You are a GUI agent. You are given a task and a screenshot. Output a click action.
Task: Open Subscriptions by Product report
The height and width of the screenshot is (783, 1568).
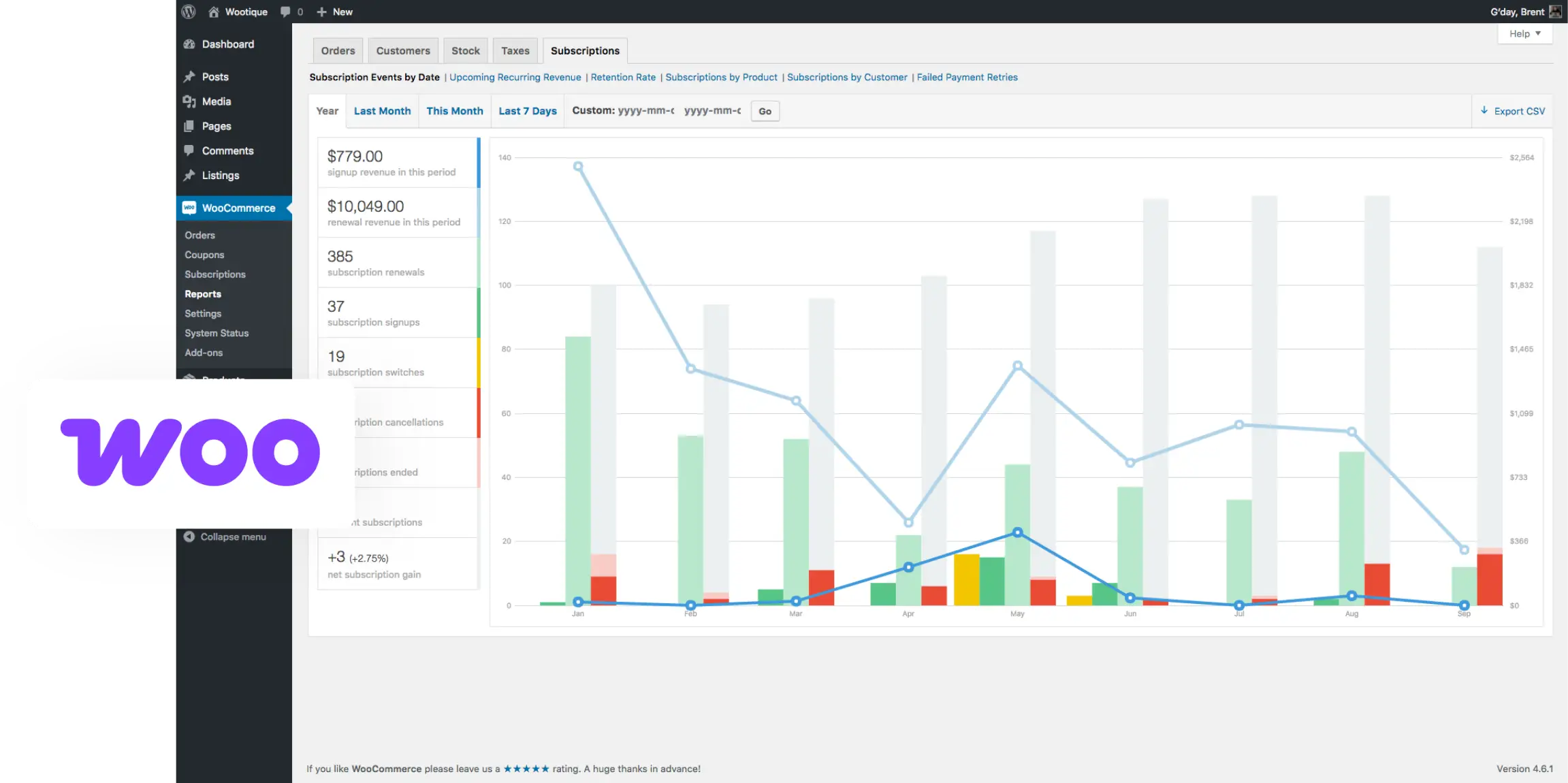(721, 77)
